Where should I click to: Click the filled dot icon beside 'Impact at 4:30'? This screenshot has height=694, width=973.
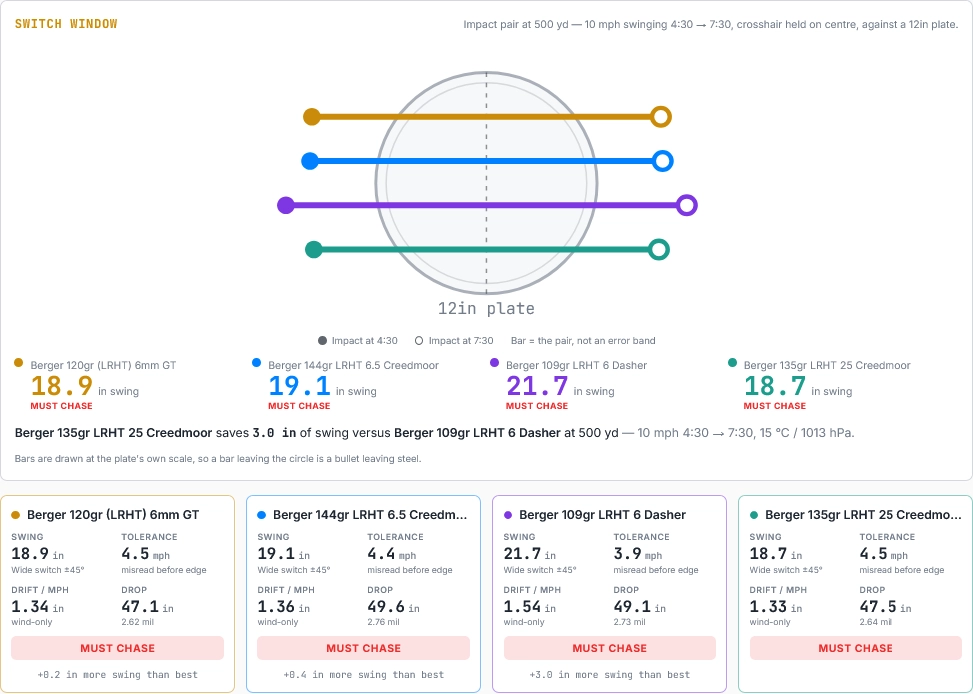click(322, 341)
